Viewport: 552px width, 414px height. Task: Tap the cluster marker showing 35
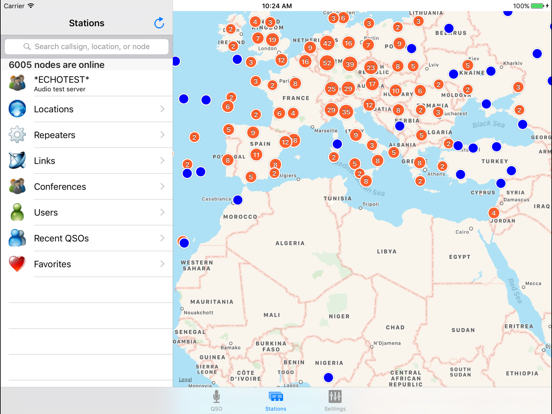click(346, 112)
